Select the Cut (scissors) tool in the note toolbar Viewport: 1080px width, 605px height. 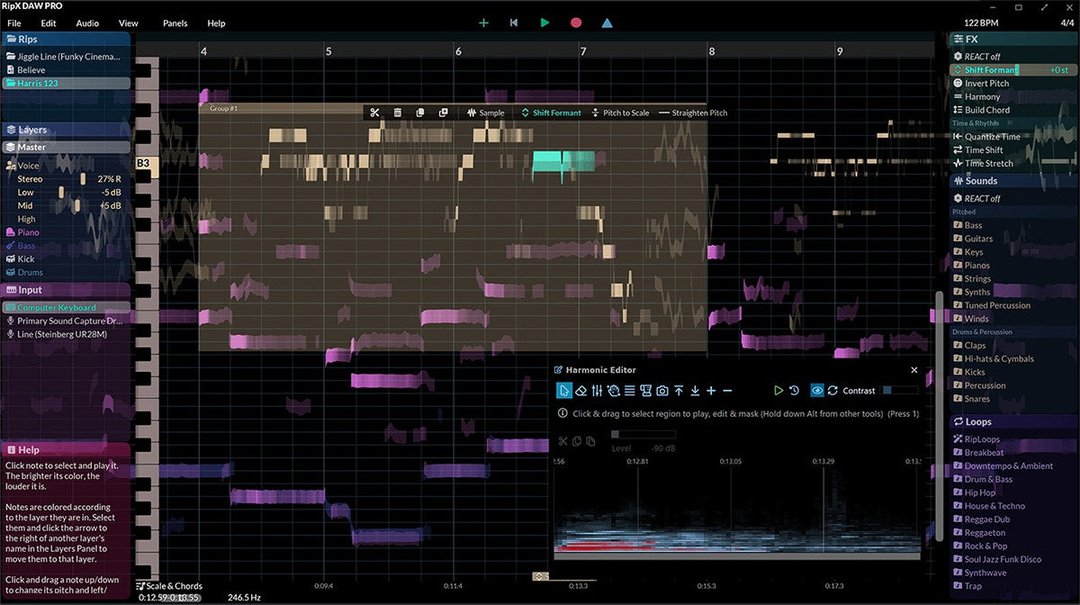[x=375, y=112]
